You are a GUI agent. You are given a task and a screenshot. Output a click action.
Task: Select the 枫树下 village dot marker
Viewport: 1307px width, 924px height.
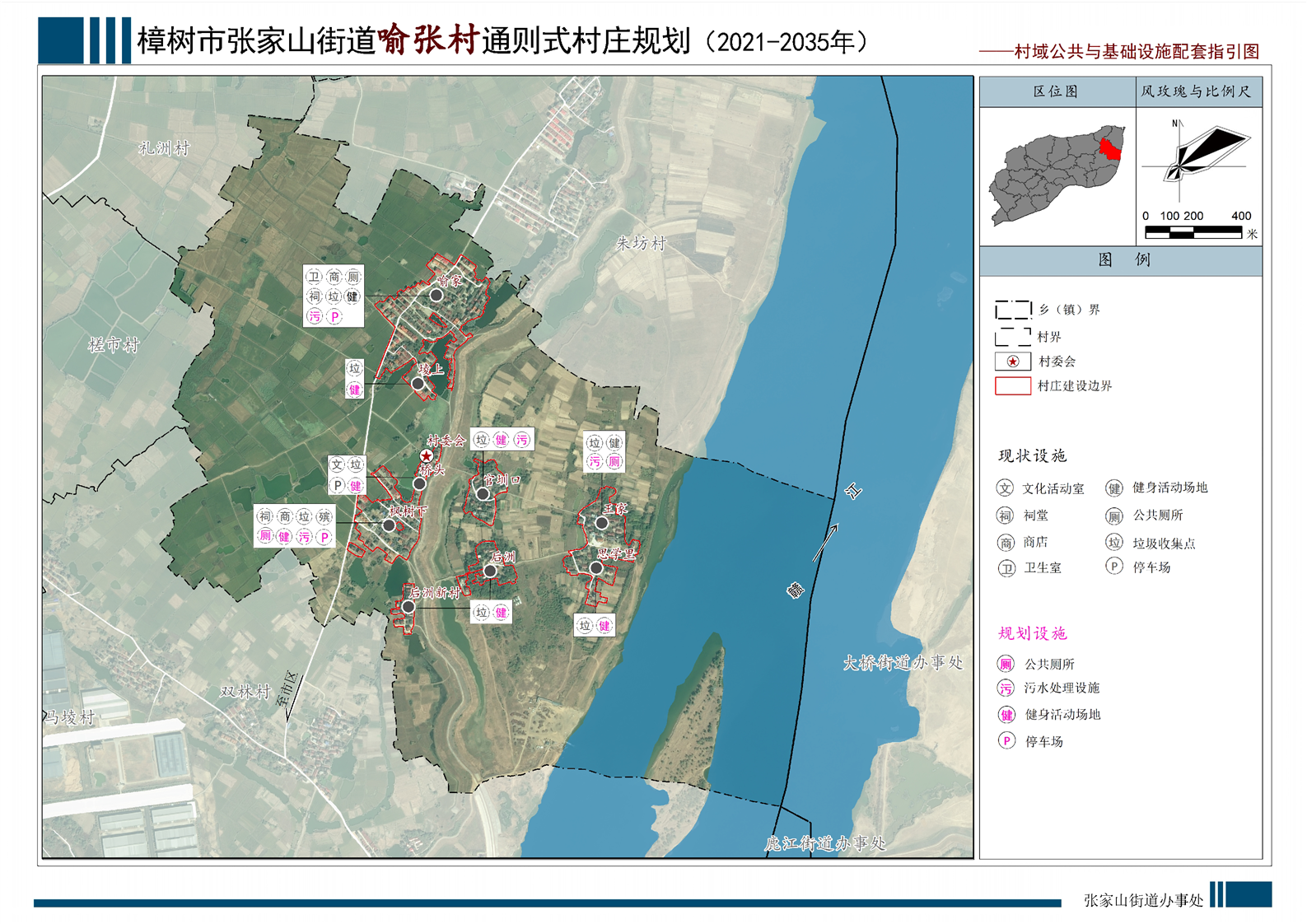point(389,525)
